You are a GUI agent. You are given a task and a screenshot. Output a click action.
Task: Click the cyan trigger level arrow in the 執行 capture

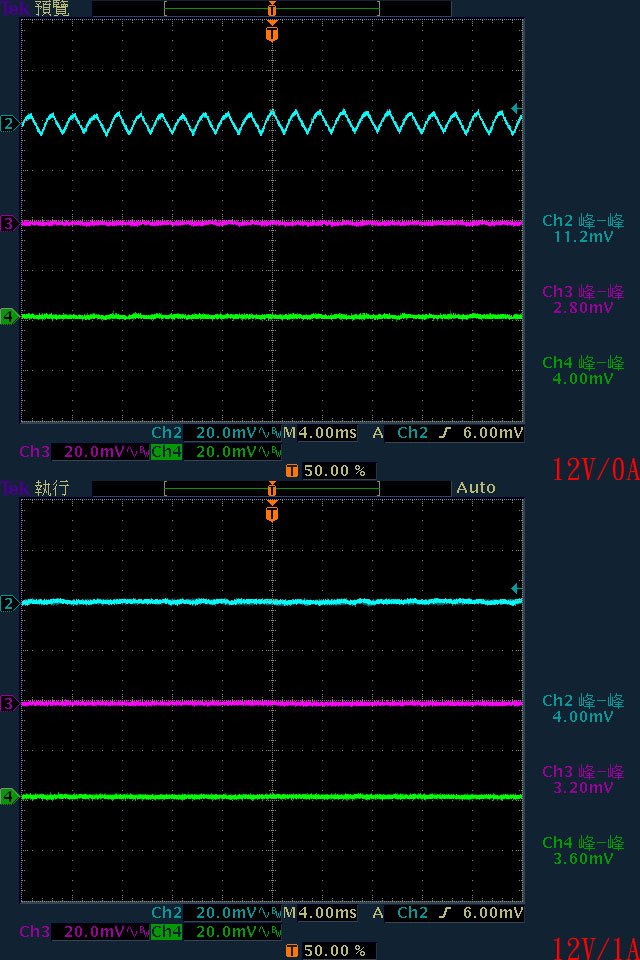(516, 589)
